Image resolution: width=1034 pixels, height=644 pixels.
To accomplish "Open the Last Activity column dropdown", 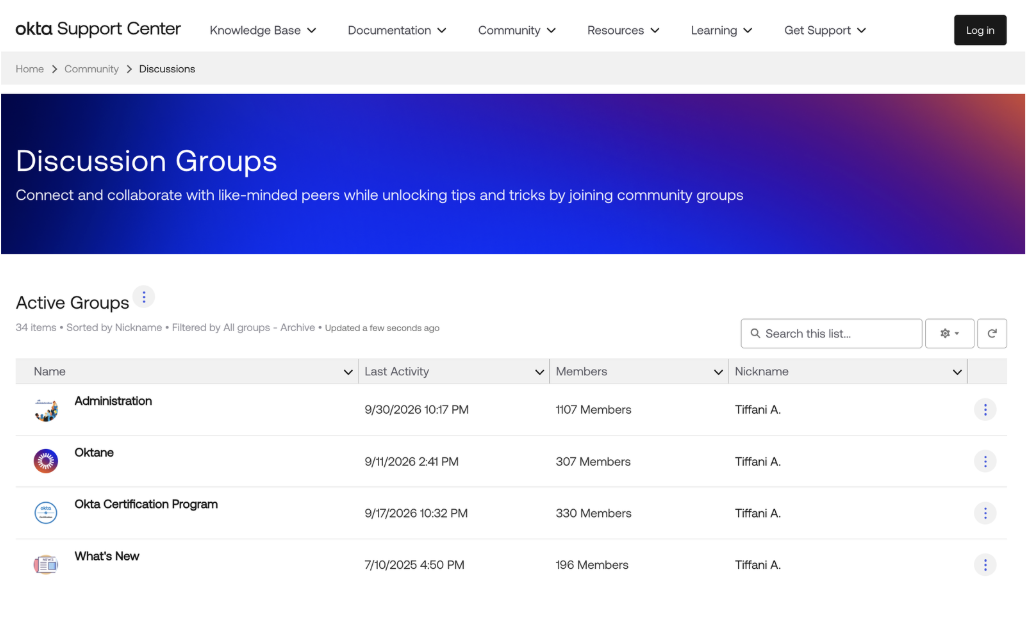I will 539,372.
